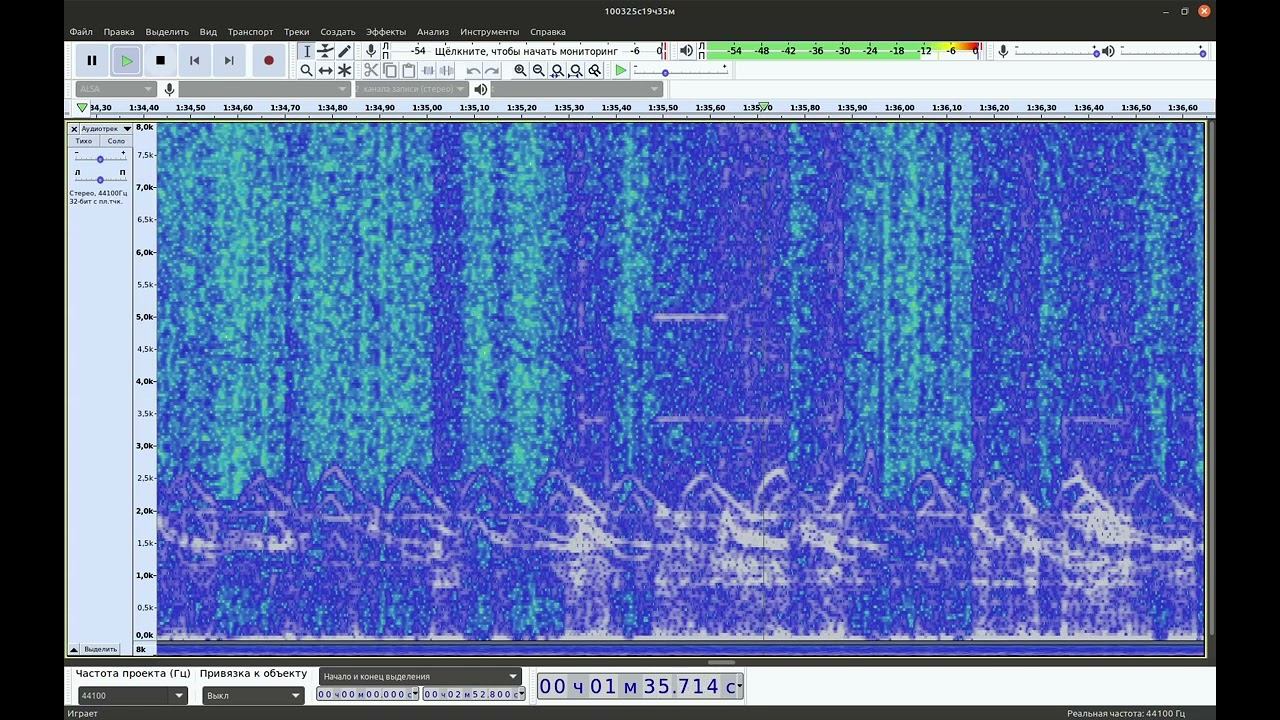The image size is (1280, 720).
Task: Open the playback device dropdown
Action: [x=575, y=89]
